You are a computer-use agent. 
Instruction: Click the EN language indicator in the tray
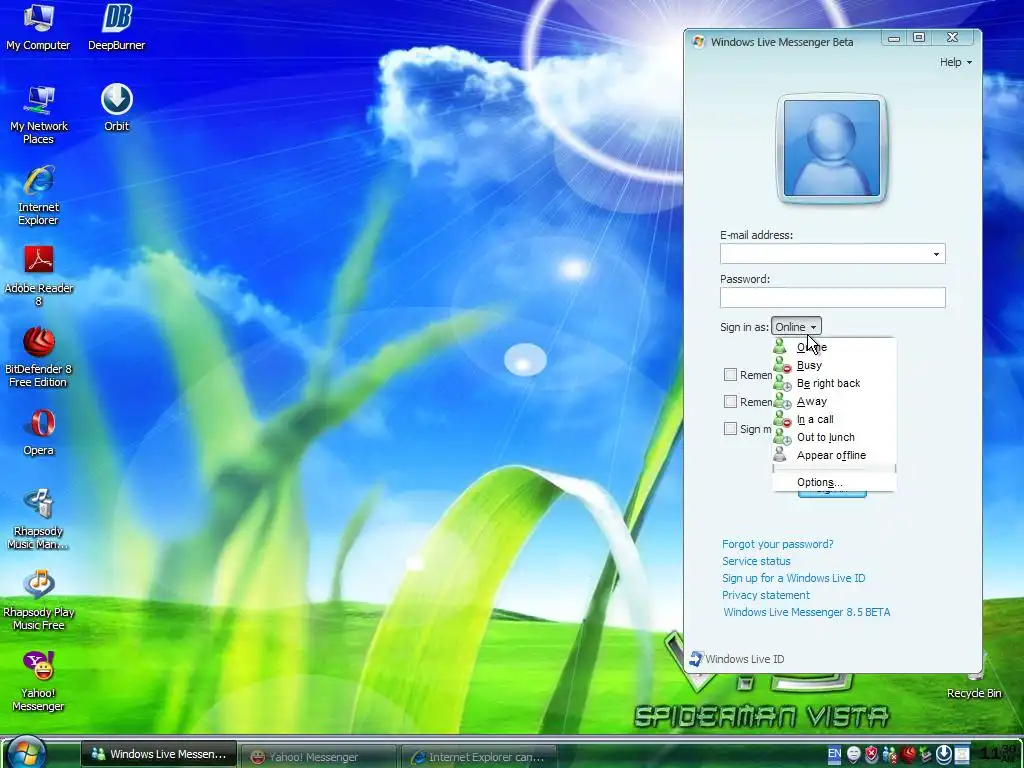pos(834,754)
